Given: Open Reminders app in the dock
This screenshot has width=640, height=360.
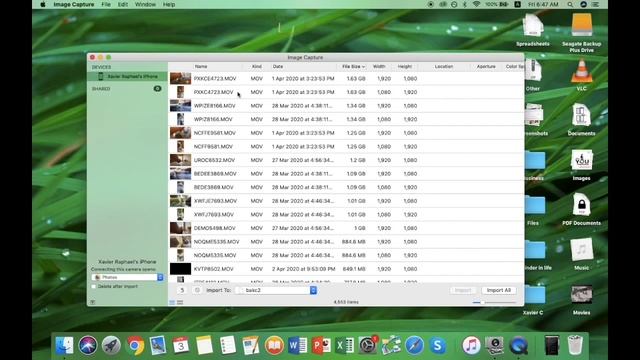Looking at the screenshot, I should point(227,346).
